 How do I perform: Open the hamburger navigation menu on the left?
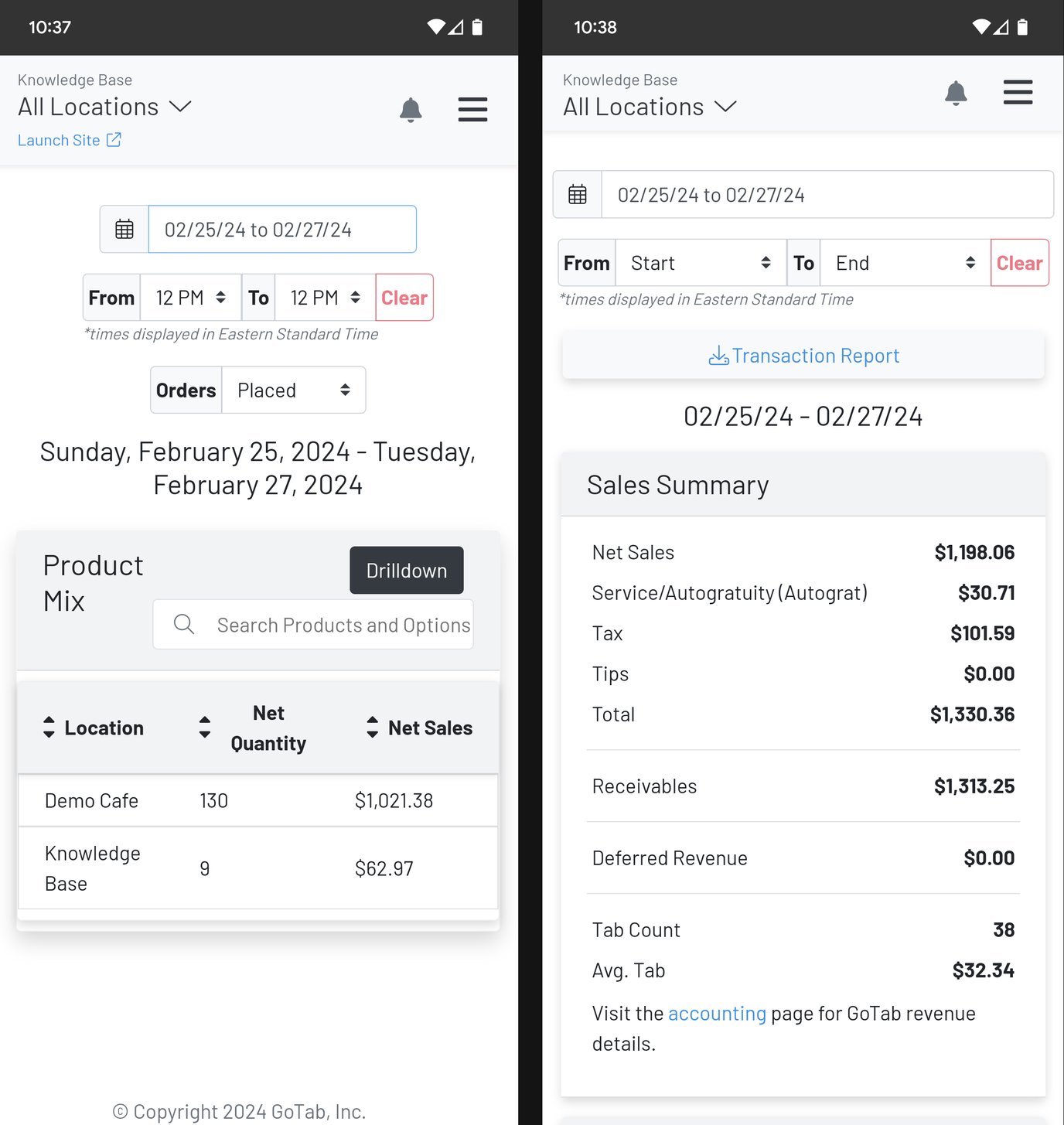point(472,110)
